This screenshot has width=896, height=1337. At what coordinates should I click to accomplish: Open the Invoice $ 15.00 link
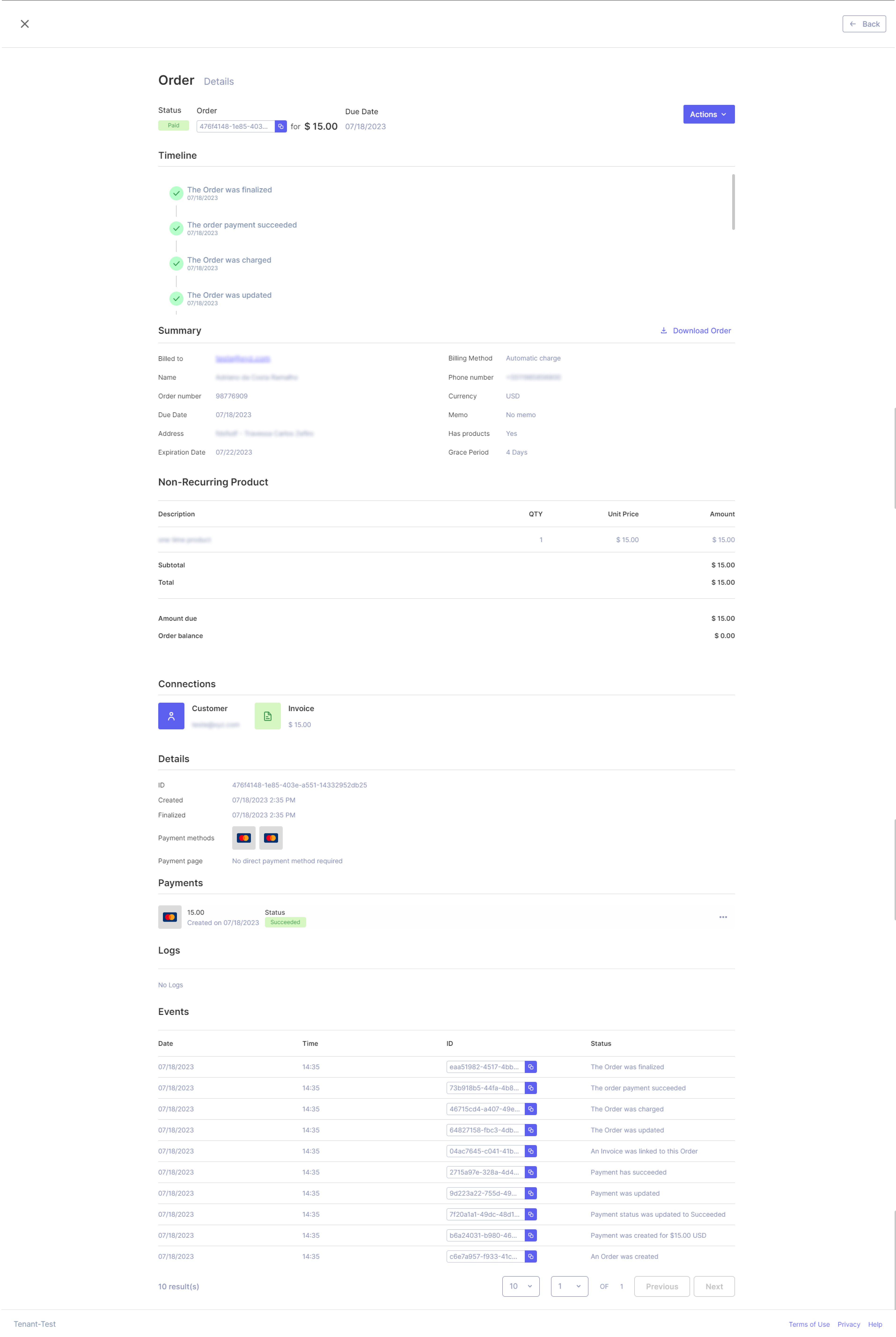point(299,724)
